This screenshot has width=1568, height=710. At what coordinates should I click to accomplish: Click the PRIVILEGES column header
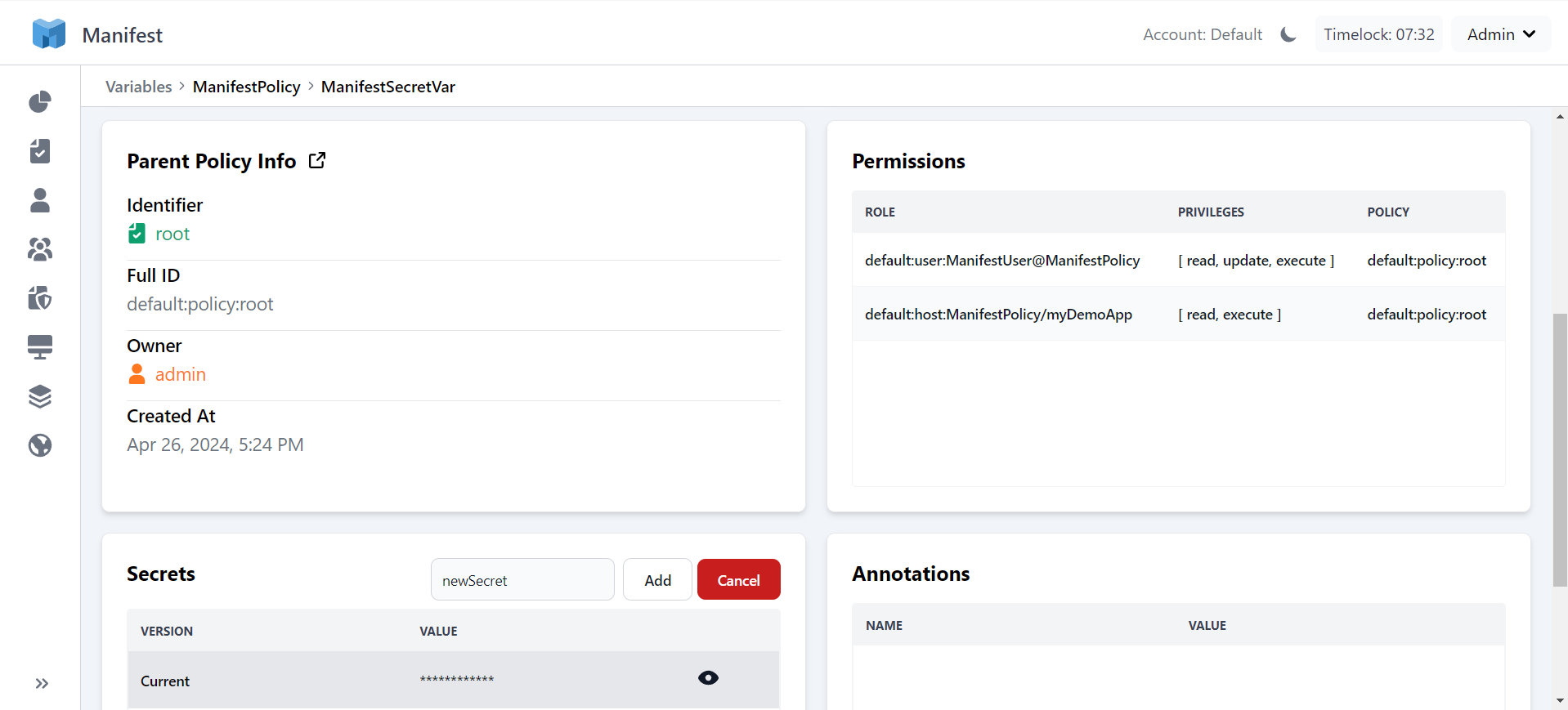(1211, 212)
